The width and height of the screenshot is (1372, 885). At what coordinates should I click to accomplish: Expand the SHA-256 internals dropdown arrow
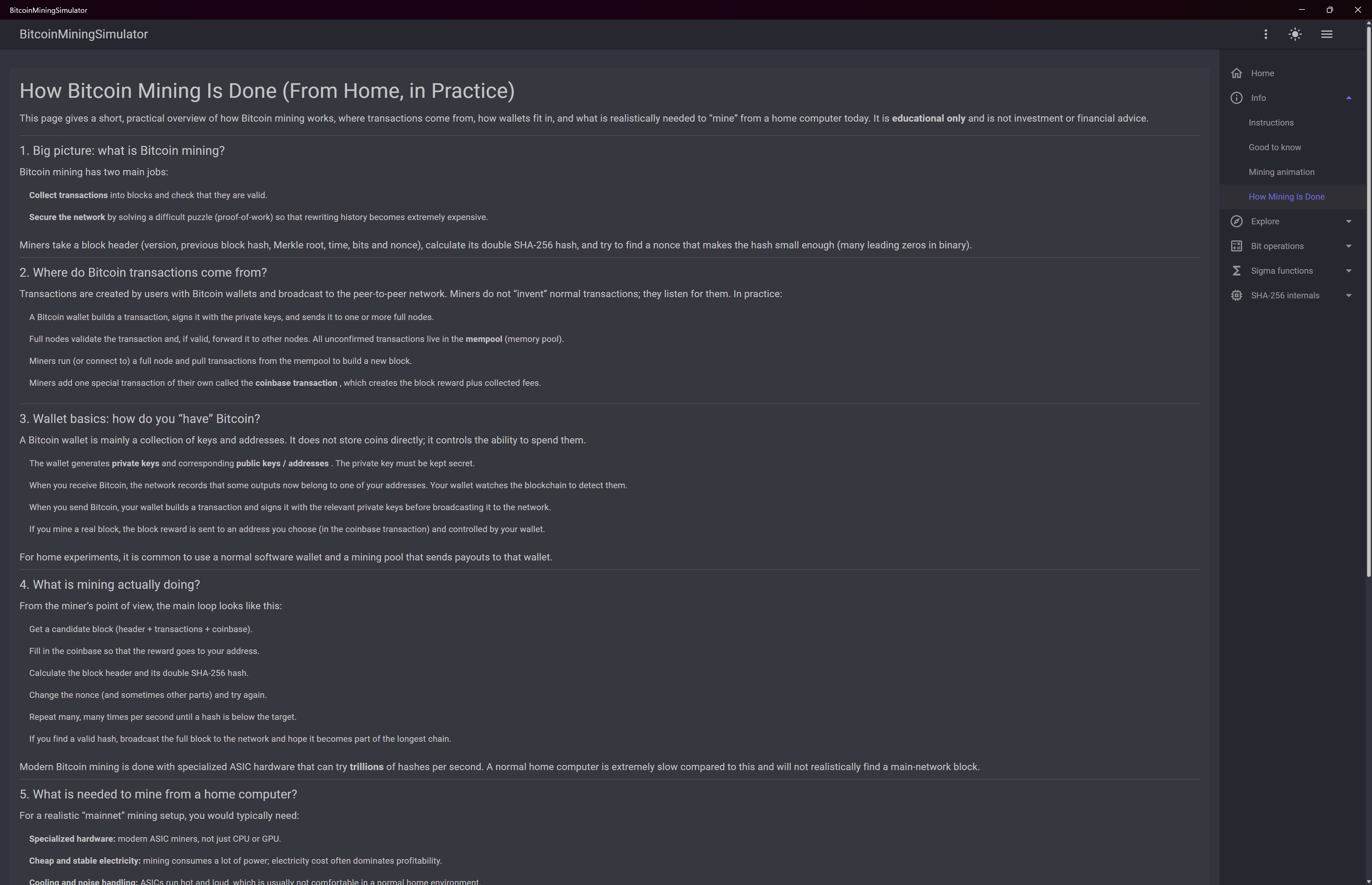pyautogui.click(x=1349, y=295)
